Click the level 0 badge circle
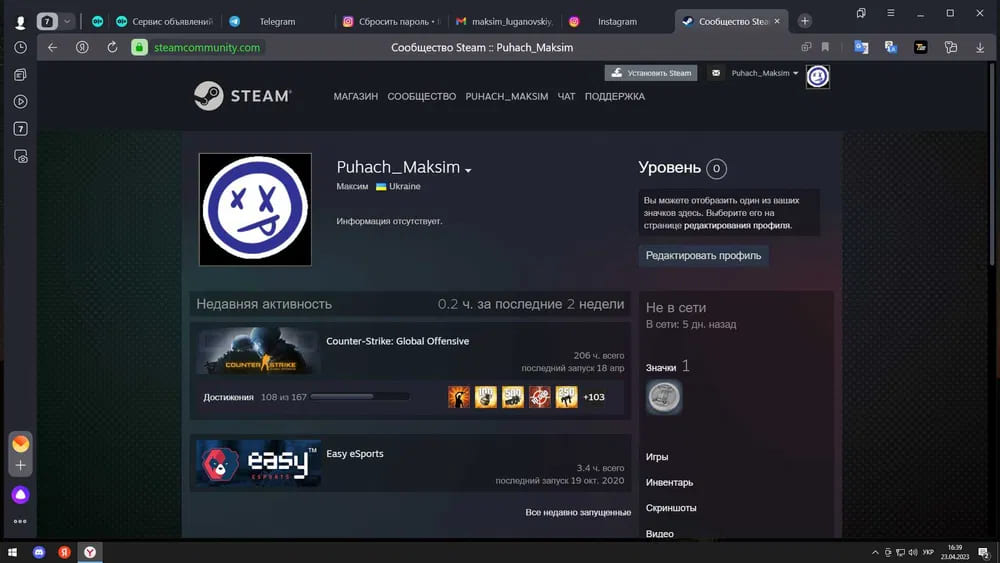 [x=716, y=168]
